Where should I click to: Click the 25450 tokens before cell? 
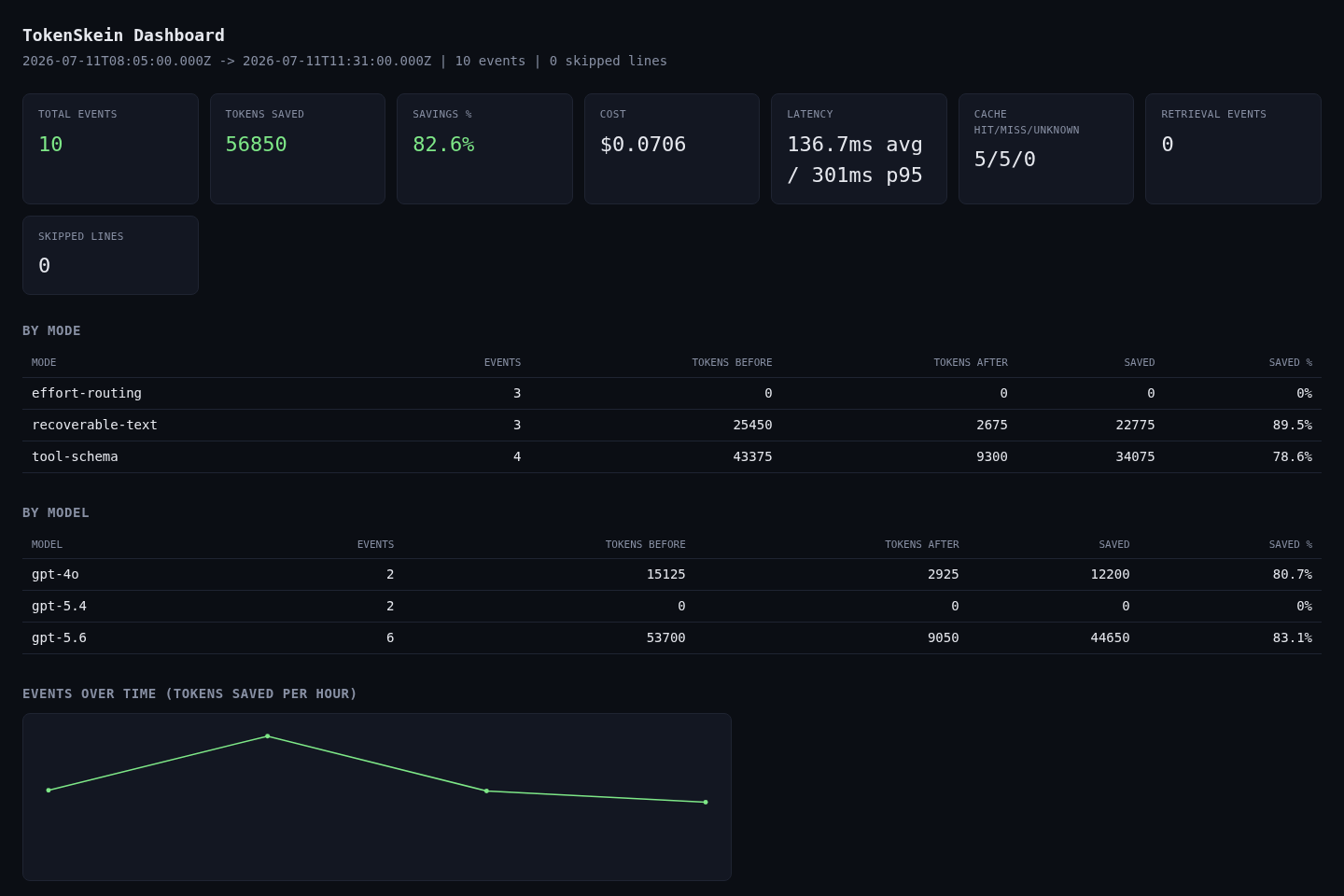pos(752,425)
